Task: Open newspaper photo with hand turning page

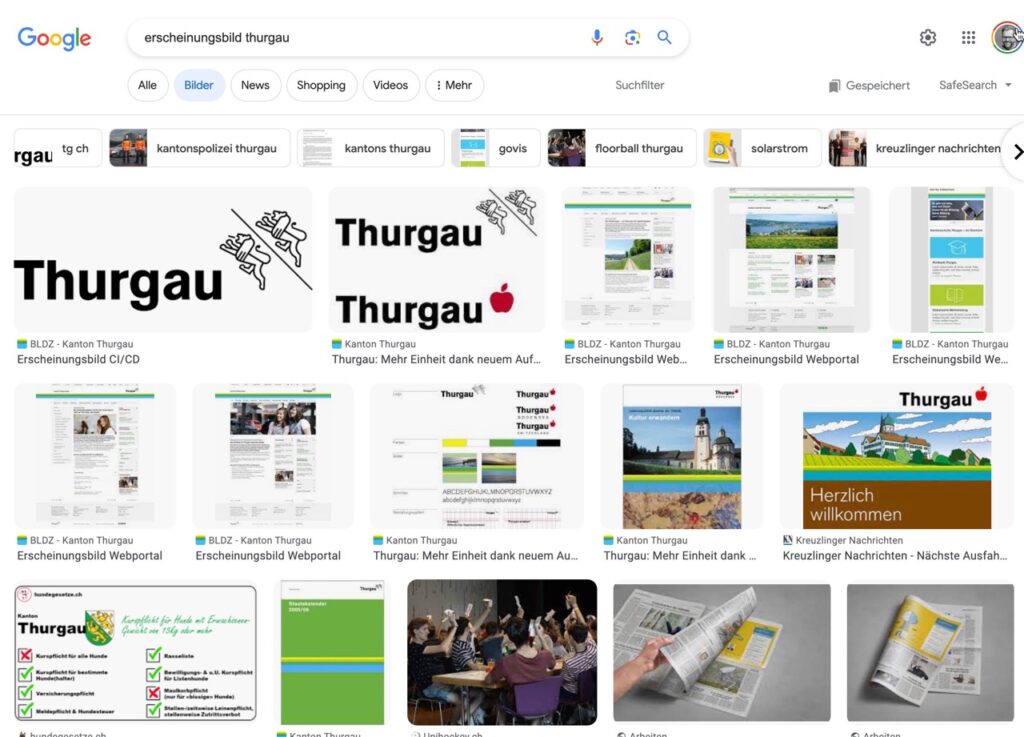Action: (x=722, y=652)
